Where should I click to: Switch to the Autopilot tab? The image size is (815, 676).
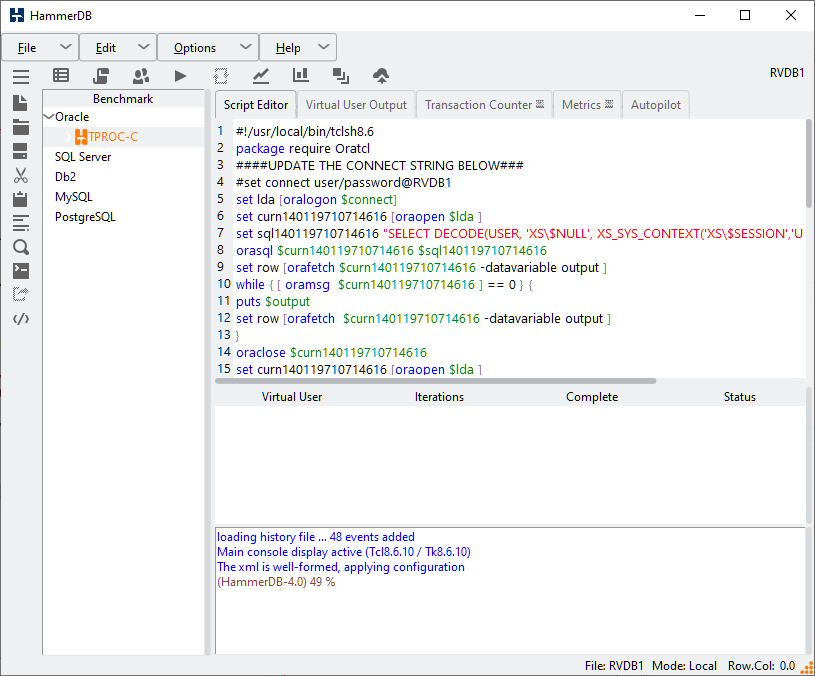coord(655,104)
